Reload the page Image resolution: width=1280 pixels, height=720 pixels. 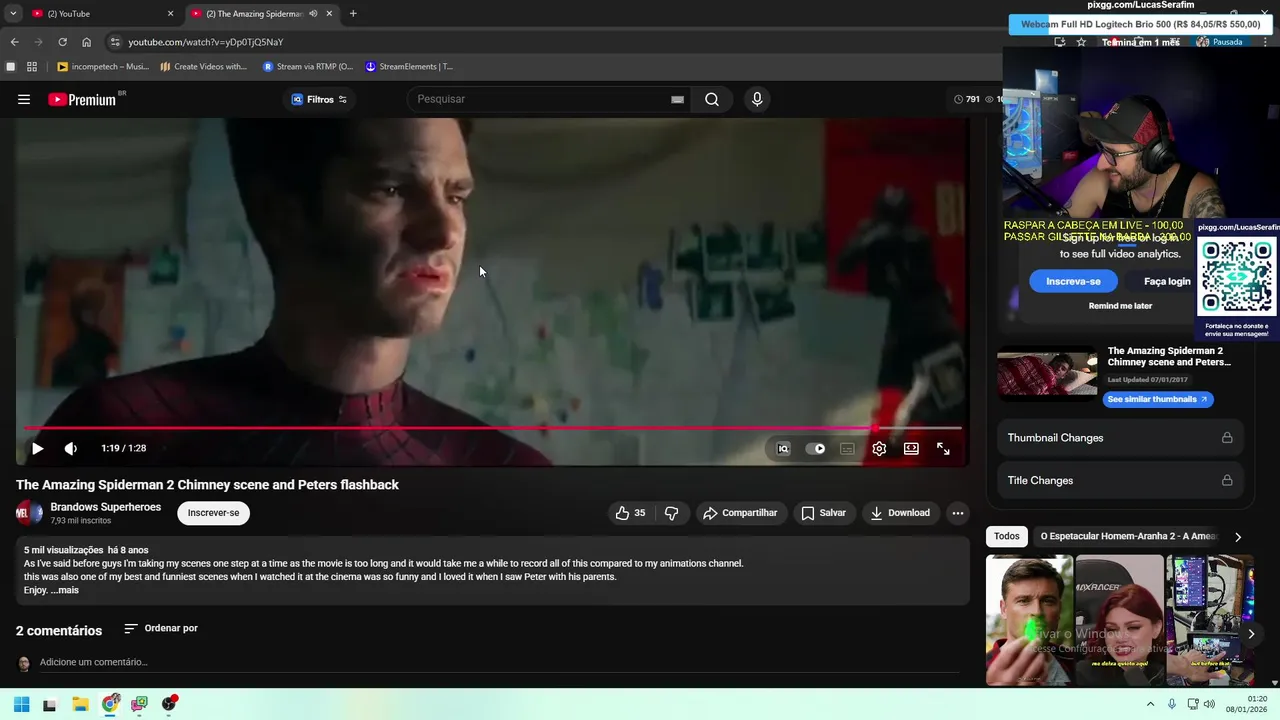click(62, 42)
